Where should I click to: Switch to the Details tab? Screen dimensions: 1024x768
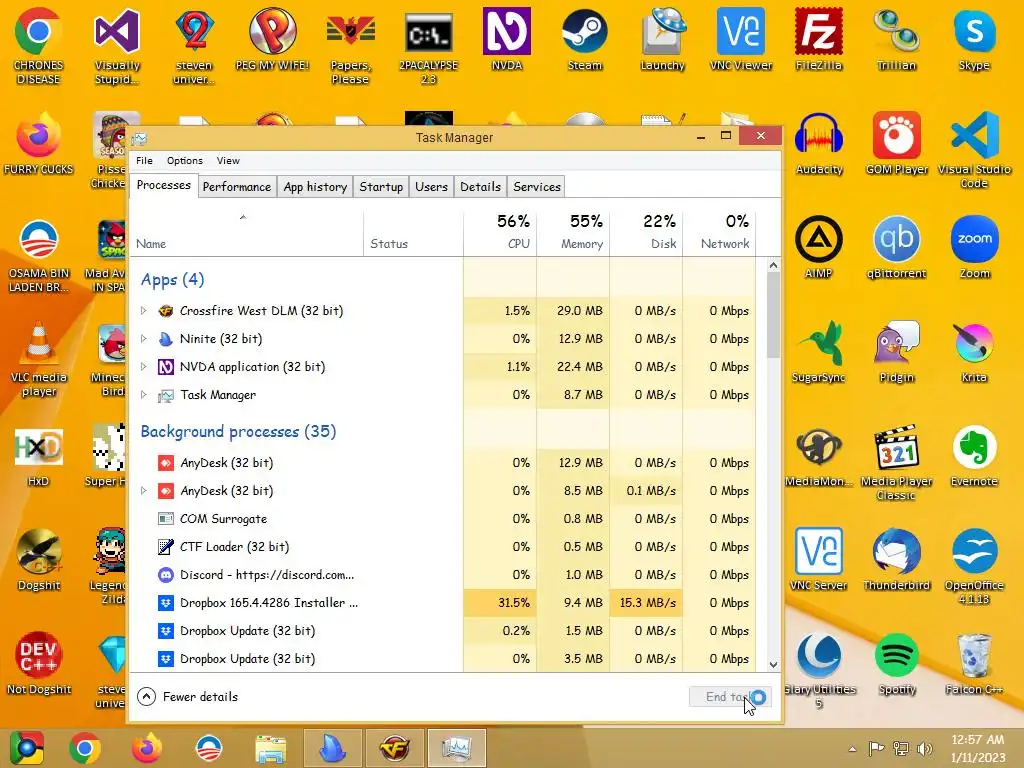pos(480,187)
